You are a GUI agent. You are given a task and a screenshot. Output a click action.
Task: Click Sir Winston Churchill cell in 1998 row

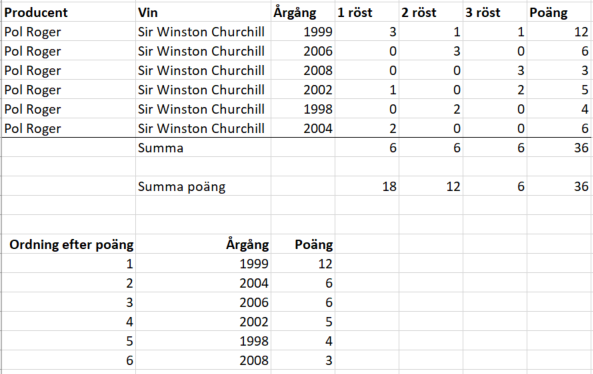point(203,109)
